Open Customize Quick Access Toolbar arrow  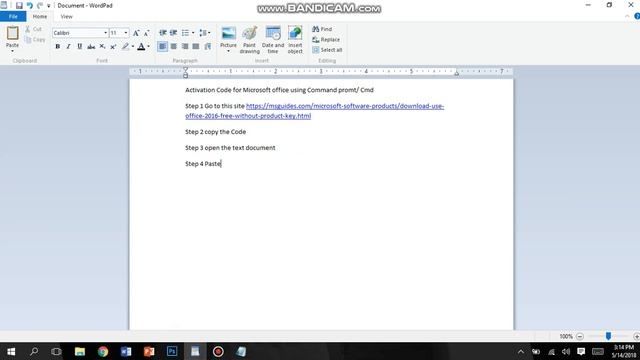pyautogui.click(x=49, y=6)
